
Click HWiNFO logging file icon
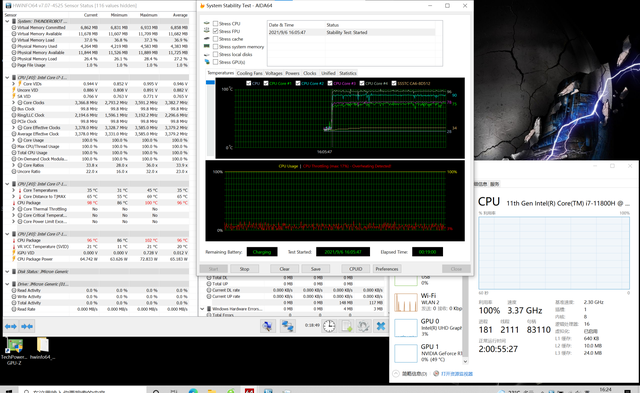tap(347, 326)
